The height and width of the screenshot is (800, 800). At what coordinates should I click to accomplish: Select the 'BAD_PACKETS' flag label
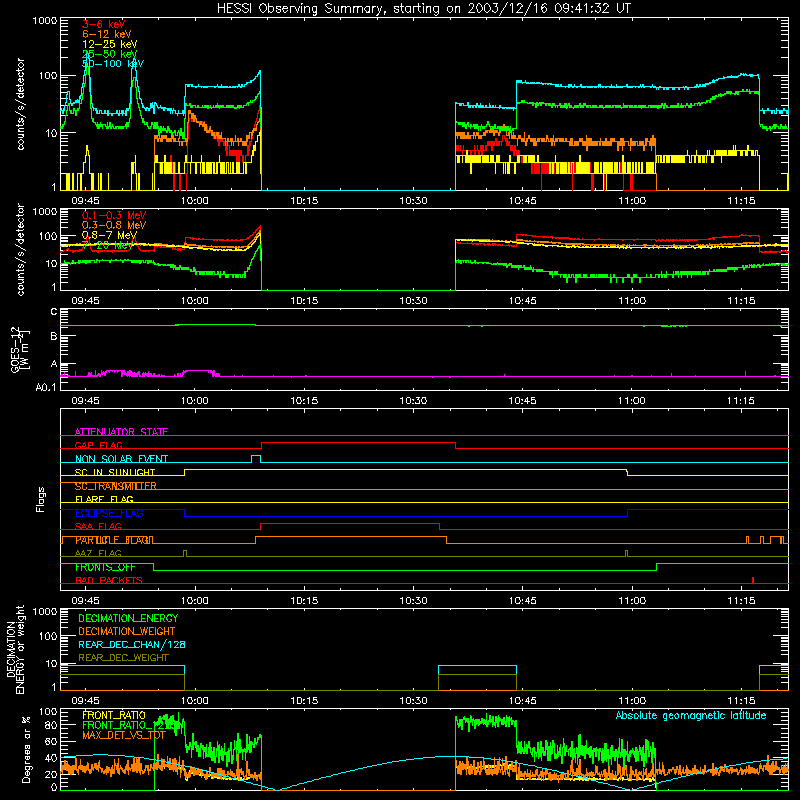tap(109, 580)
